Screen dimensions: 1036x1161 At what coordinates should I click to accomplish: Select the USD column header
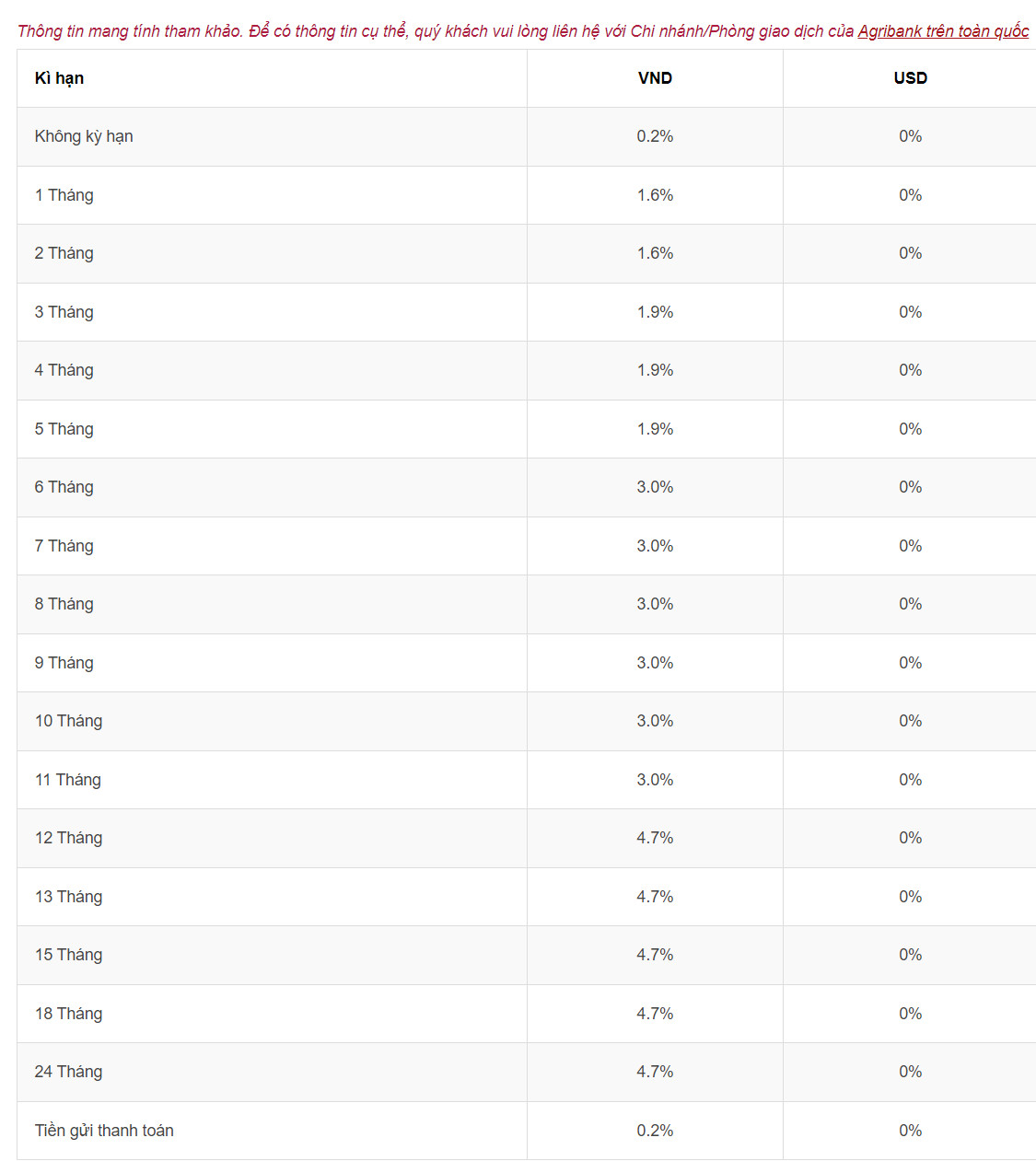click(x=910, y=78)
